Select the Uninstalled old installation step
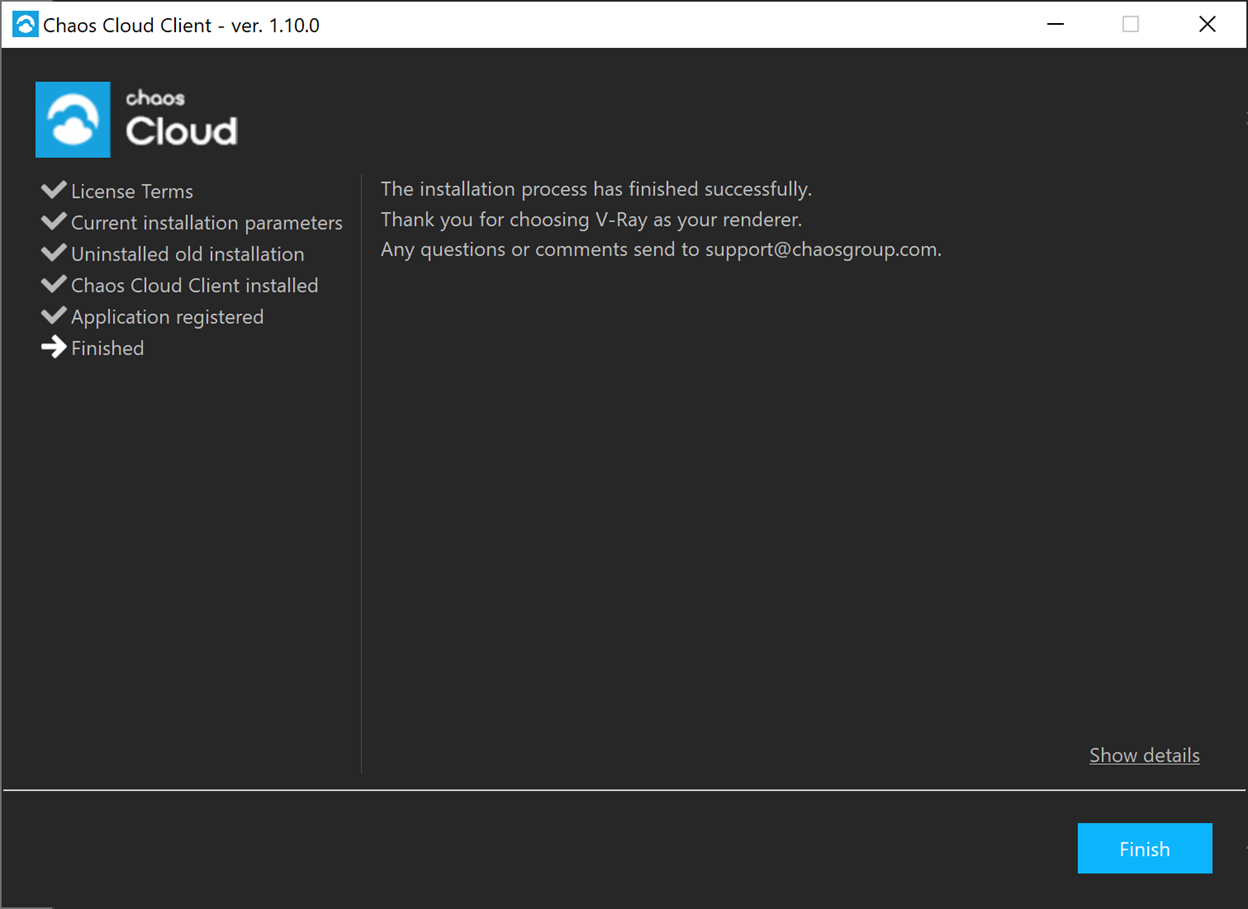The width and height of the screenshot is (1248, 909). (x=187, y=254)
